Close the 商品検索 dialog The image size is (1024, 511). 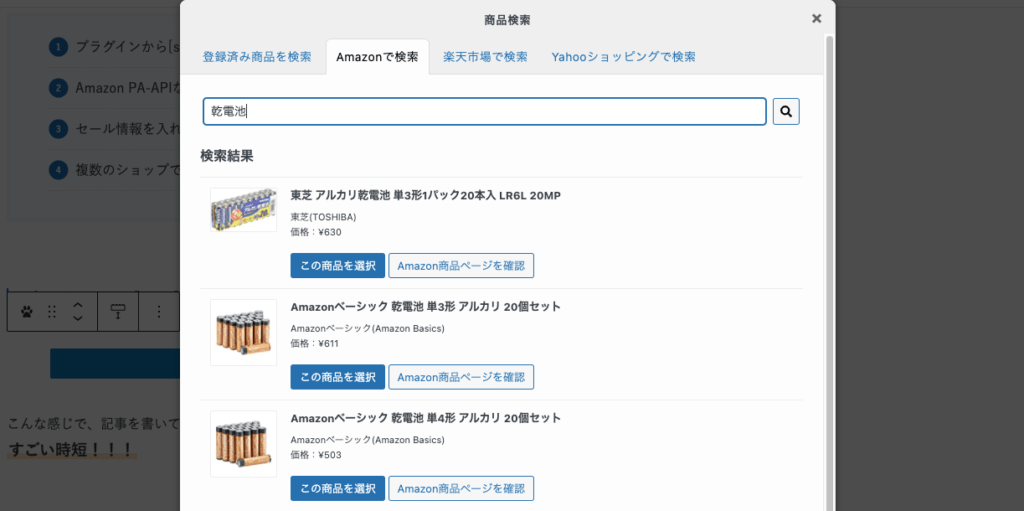point(816,19)
